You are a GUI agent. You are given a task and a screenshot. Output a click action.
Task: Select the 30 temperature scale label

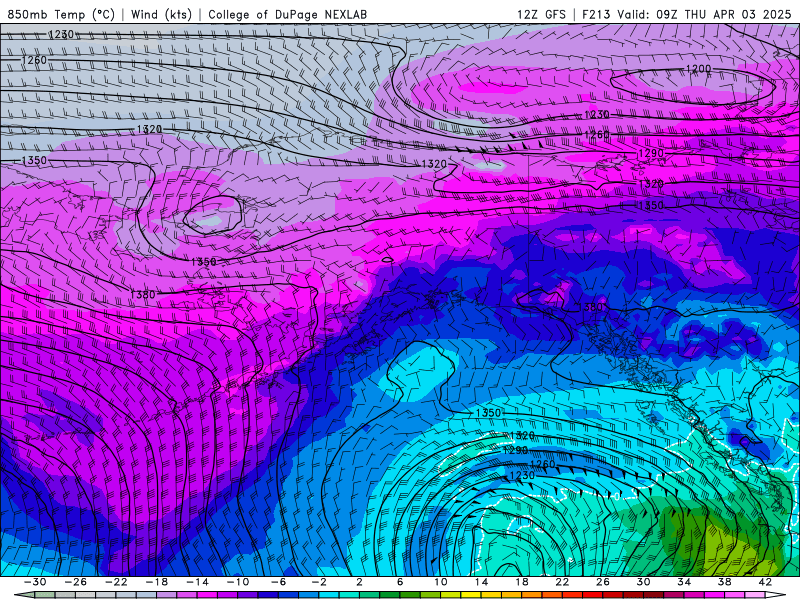coord(643,582)
